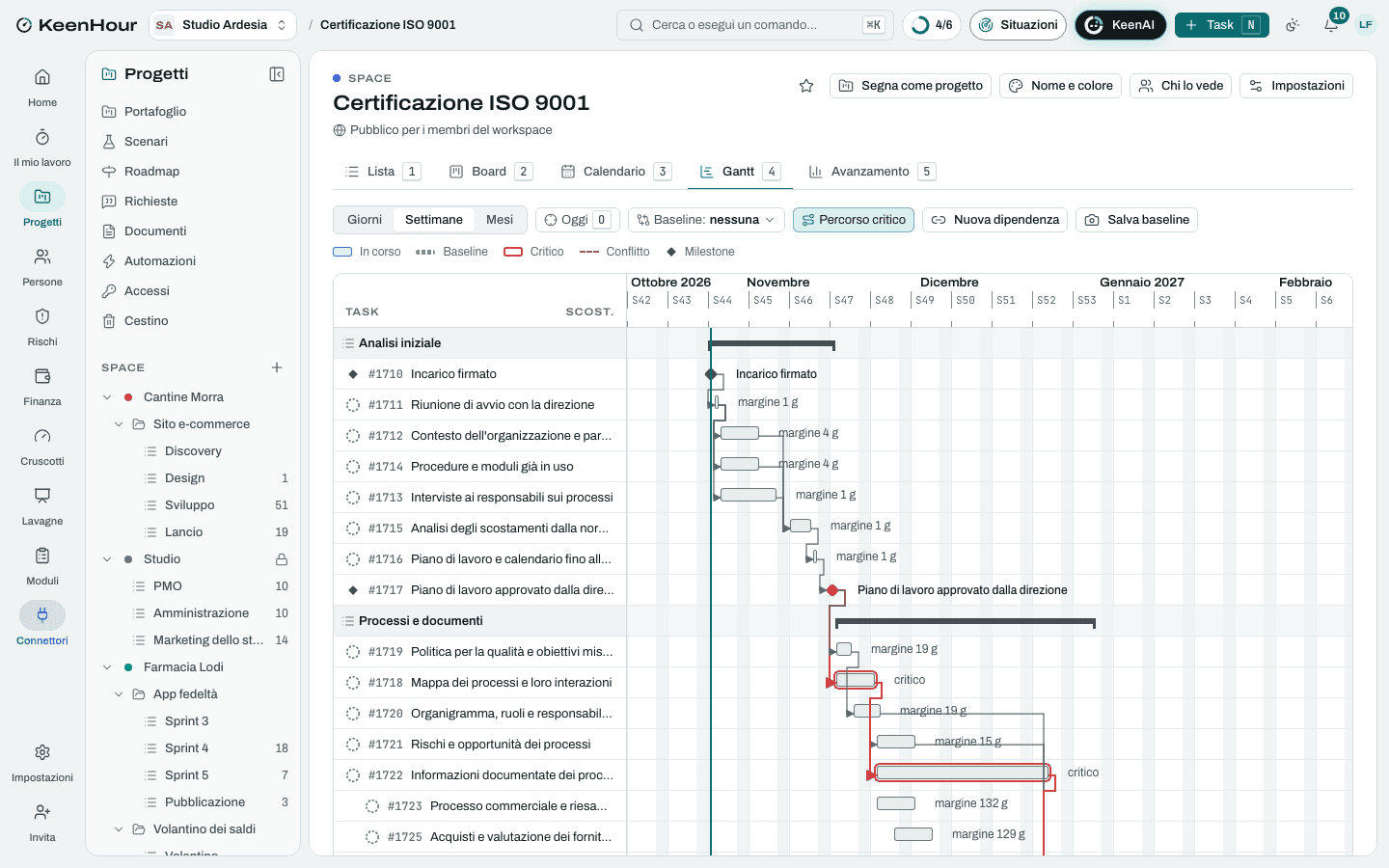Switch timescale to Mesi
Screen dimensions: 1389x868
point(500,220)
